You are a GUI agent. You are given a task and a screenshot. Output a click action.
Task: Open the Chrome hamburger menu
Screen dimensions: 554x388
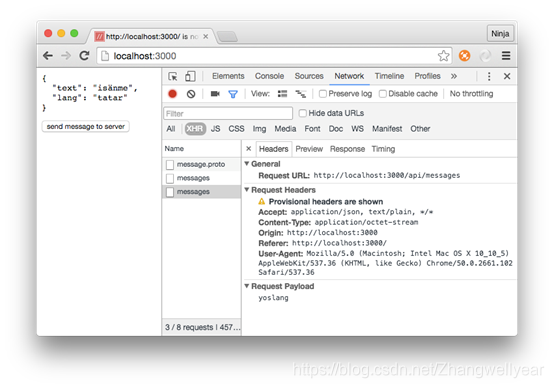click(506, 56)
